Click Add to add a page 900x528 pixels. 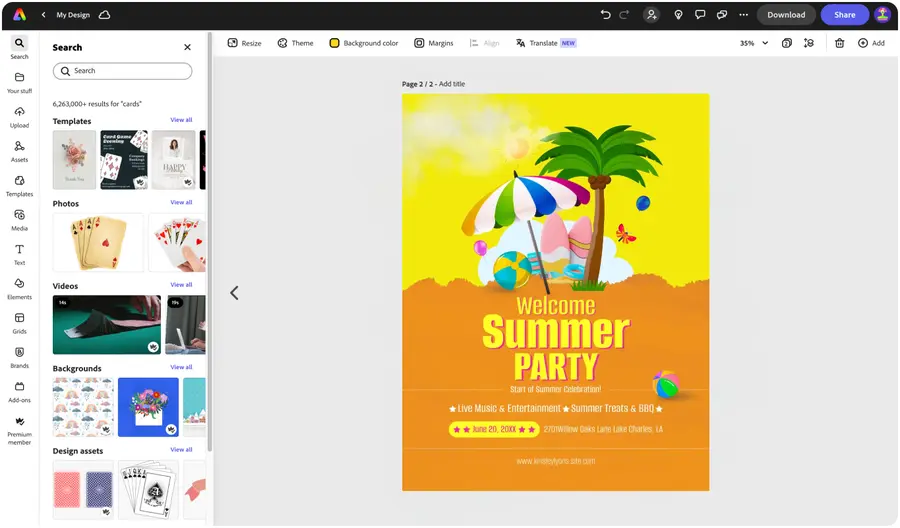(x=871, y=43)
